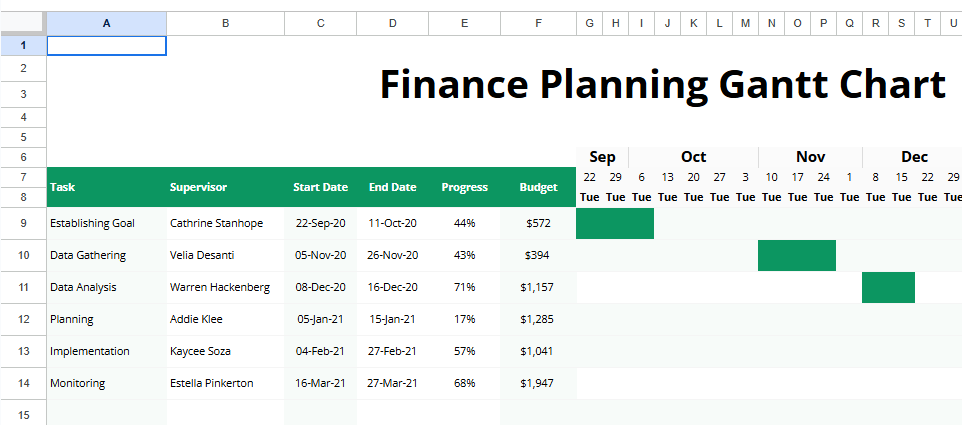
Task: Select the green Data Analysis Gantt bar
Action: 888,287
